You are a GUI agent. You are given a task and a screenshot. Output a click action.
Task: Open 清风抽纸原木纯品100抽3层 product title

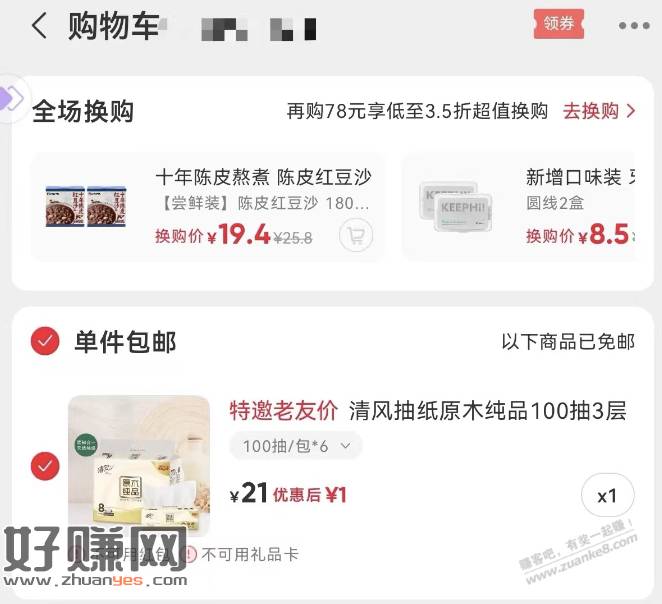tap(488, 411)
